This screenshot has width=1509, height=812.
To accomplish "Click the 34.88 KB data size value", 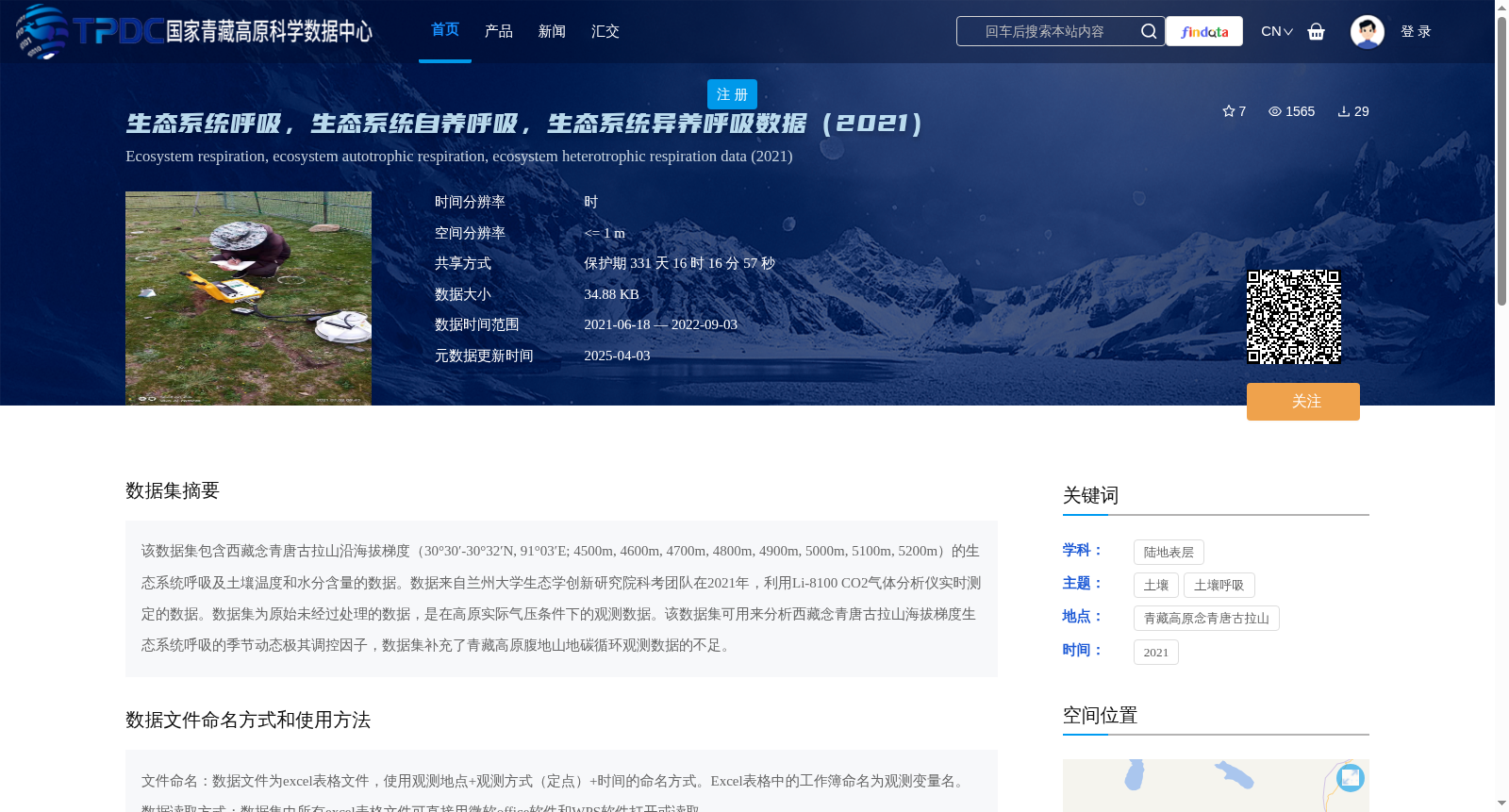I will 611,294.
